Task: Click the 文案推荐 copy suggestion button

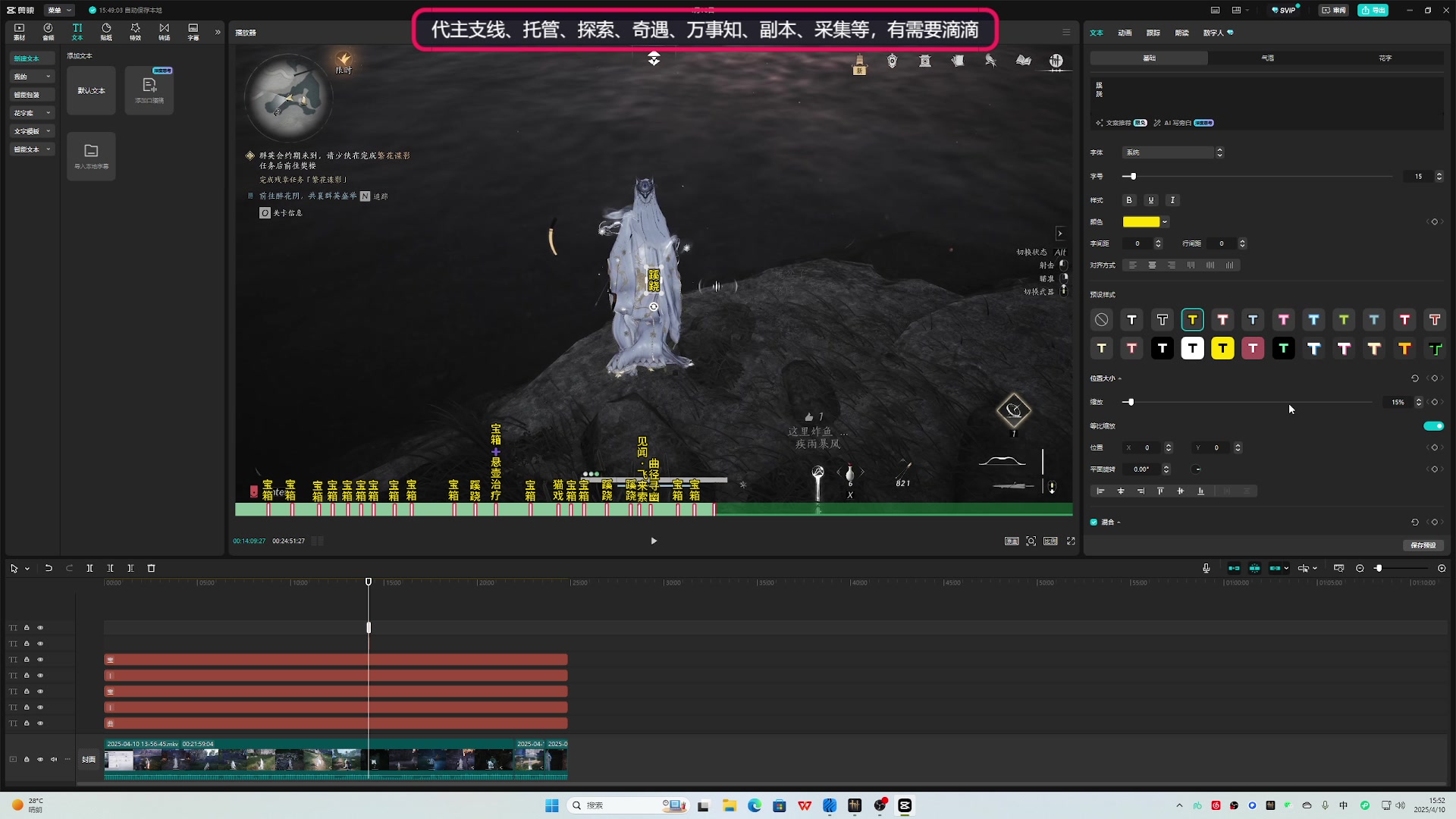Action: pos(1121,123)
